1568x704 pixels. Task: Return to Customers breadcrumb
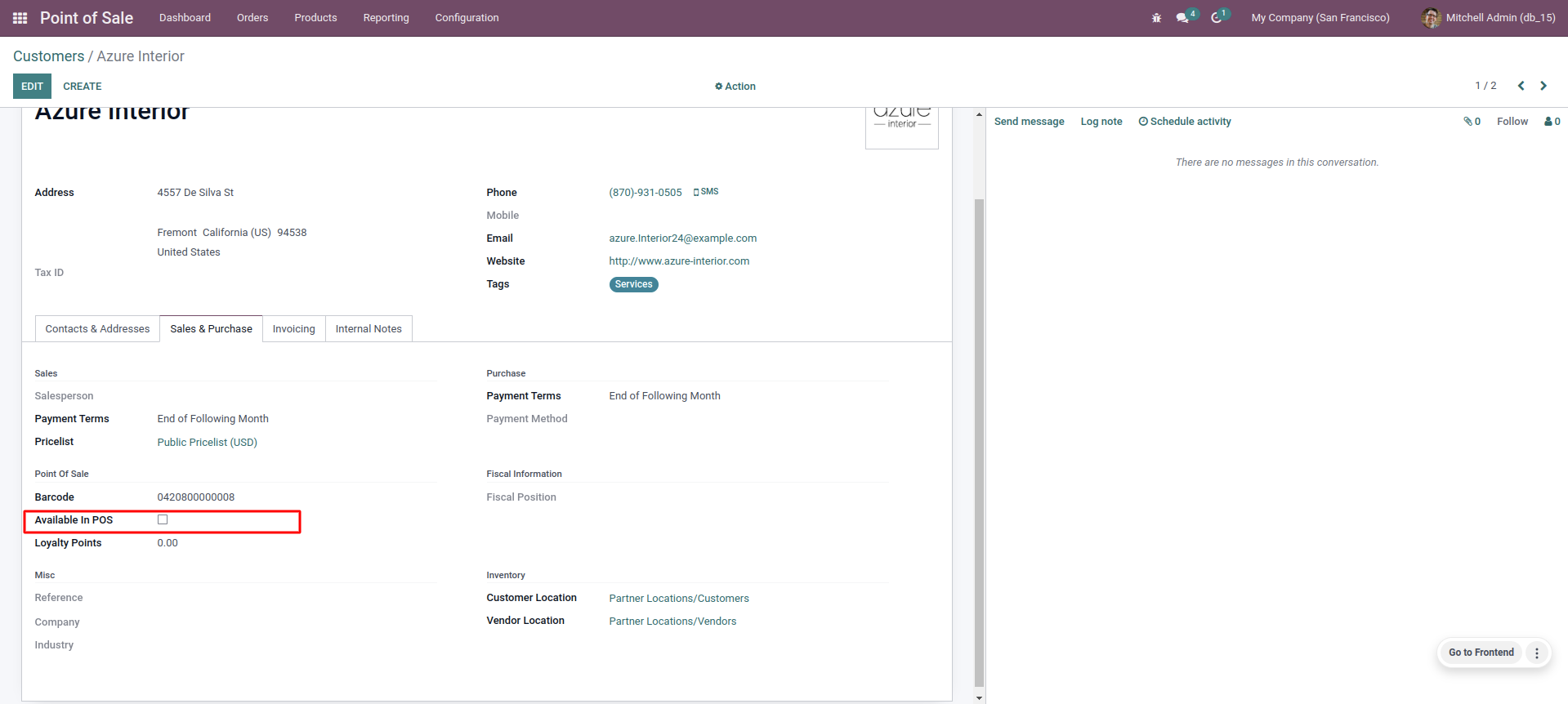coord(49,56)
